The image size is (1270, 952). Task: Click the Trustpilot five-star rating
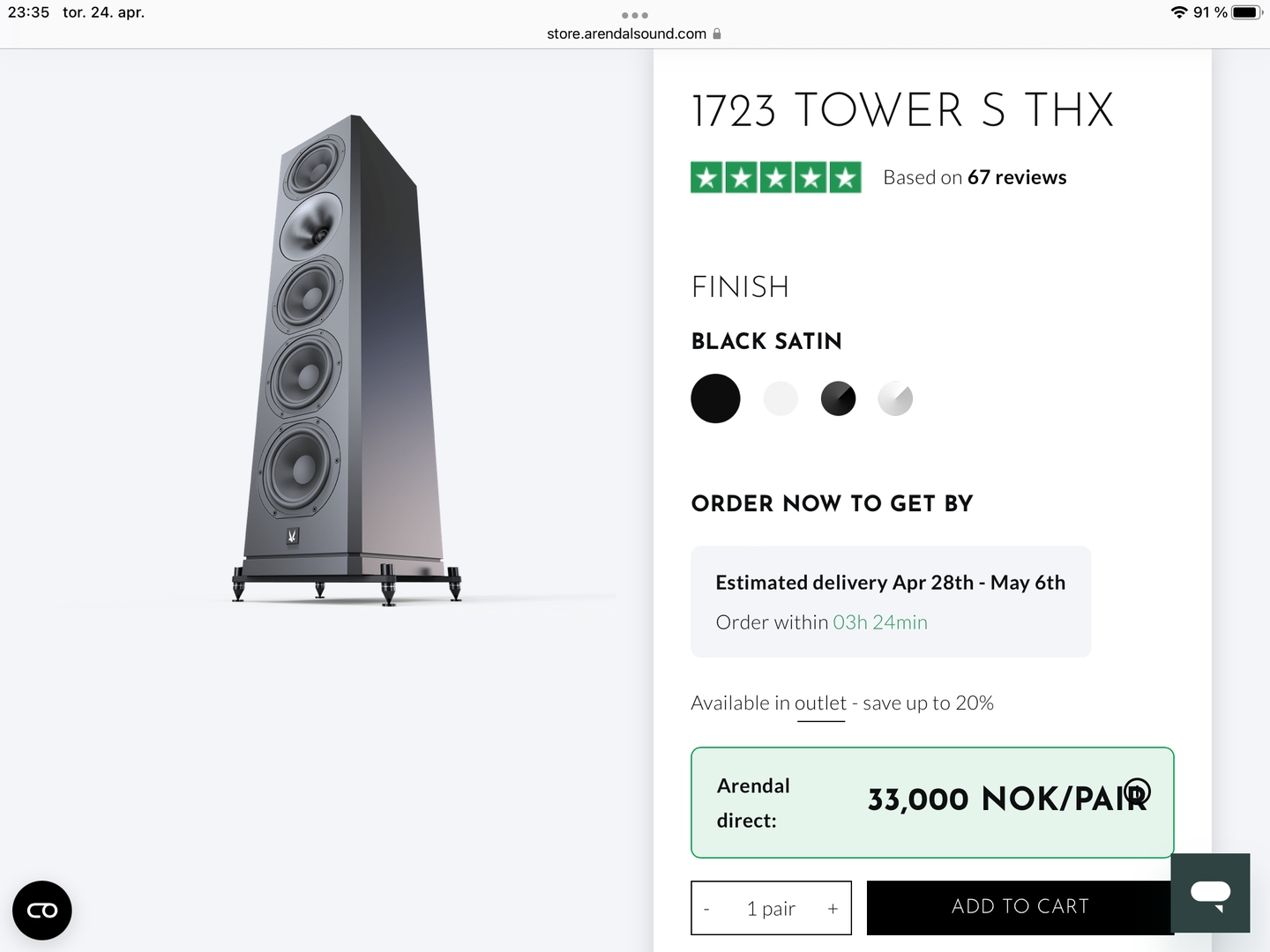click(775, 178)
